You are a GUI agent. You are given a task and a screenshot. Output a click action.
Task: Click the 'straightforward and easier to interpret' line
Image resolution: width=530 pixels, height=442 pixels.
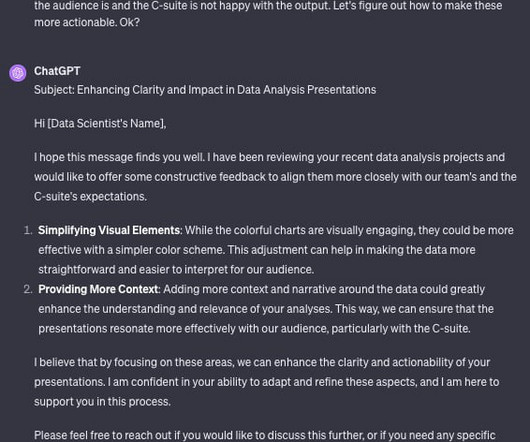(x=176, y=270)
